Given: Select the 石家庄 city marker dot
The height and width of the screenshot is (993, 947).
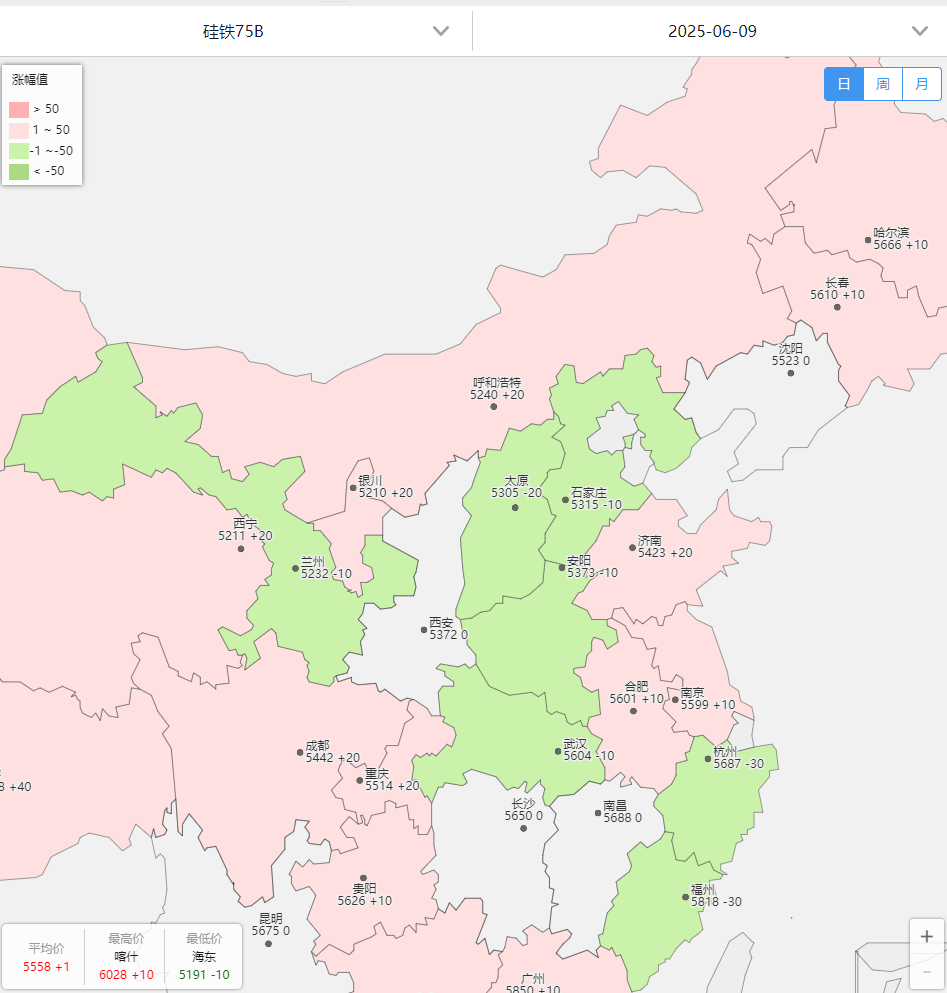Looking at the screenshot, I should [x=566, y=500].
